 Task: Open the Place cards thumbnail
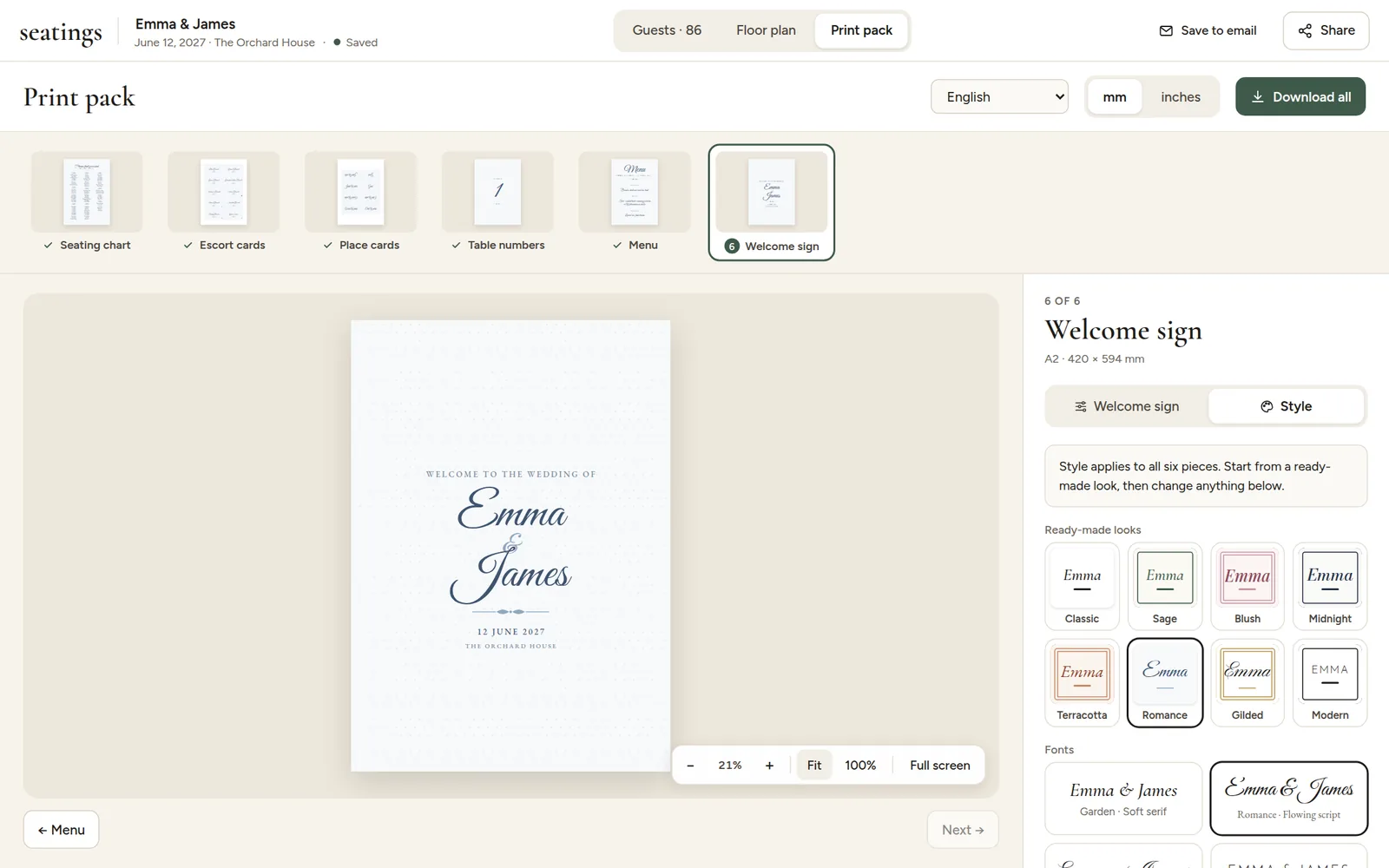(361, 202)
